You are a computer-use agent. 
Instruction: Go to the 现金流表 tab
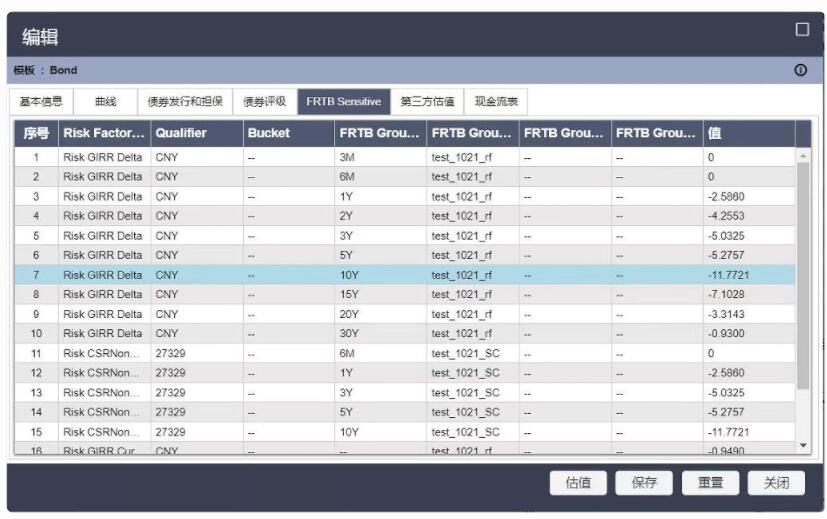coord(496,101)
